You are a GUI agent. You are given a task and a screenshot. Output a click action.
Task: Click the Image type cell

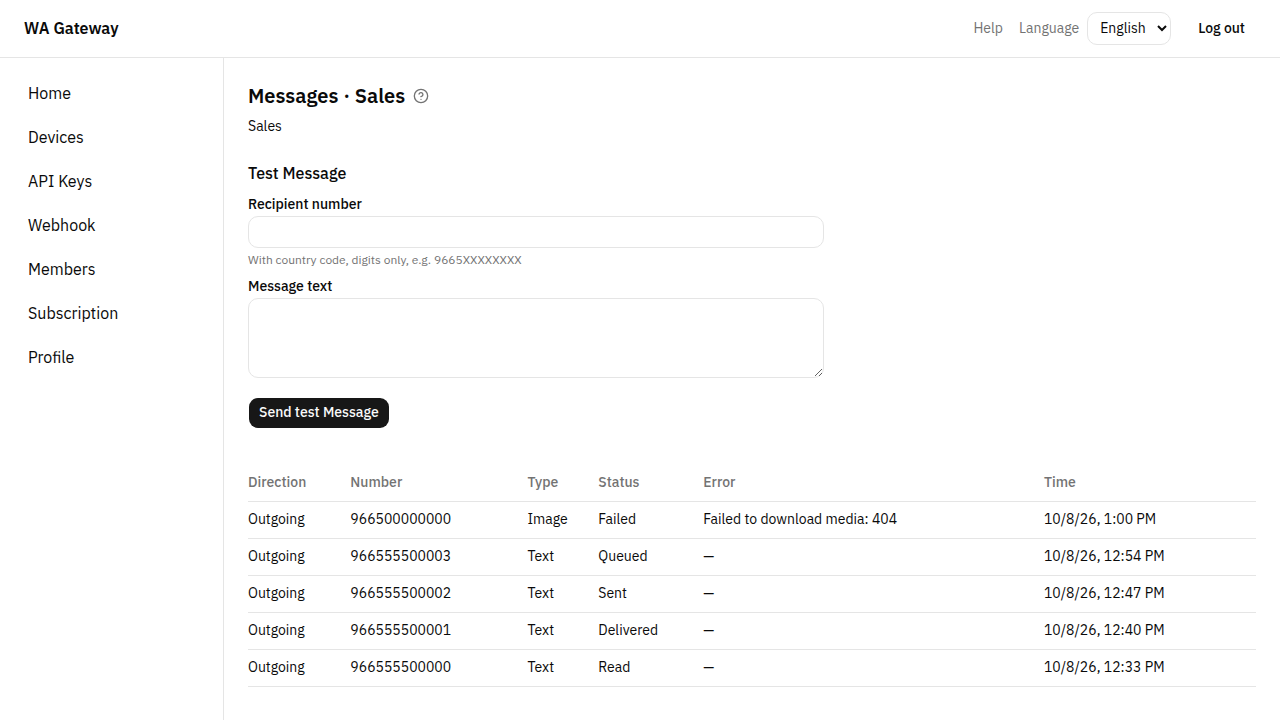(x=548, y=519)
